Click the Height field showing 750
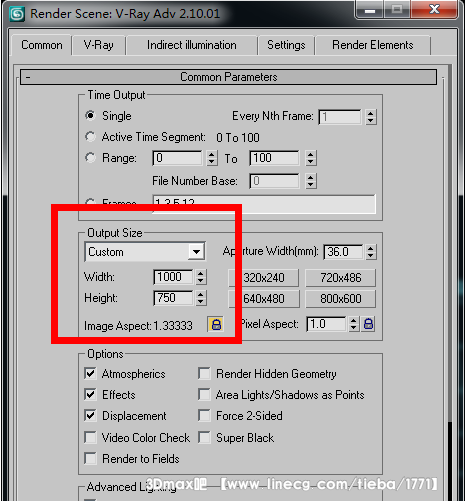 [x=173, y=298]
